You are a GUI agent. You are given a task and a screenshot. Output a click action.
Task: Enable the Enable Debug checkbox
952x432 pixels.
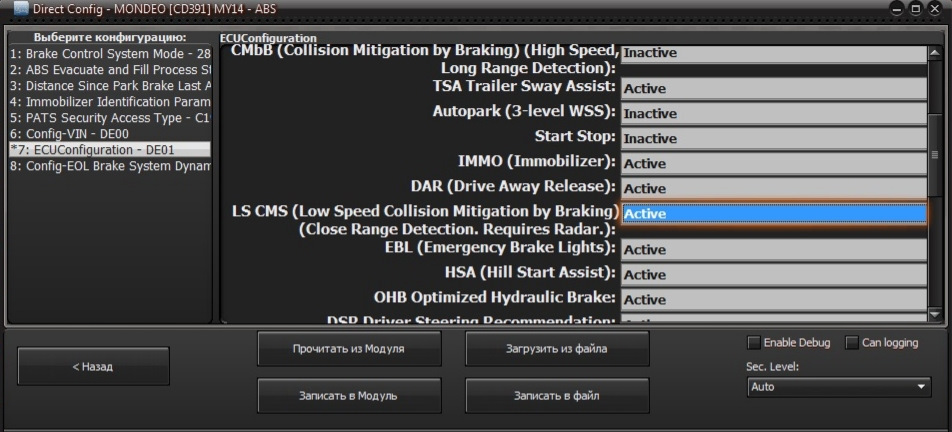[753, 343]
